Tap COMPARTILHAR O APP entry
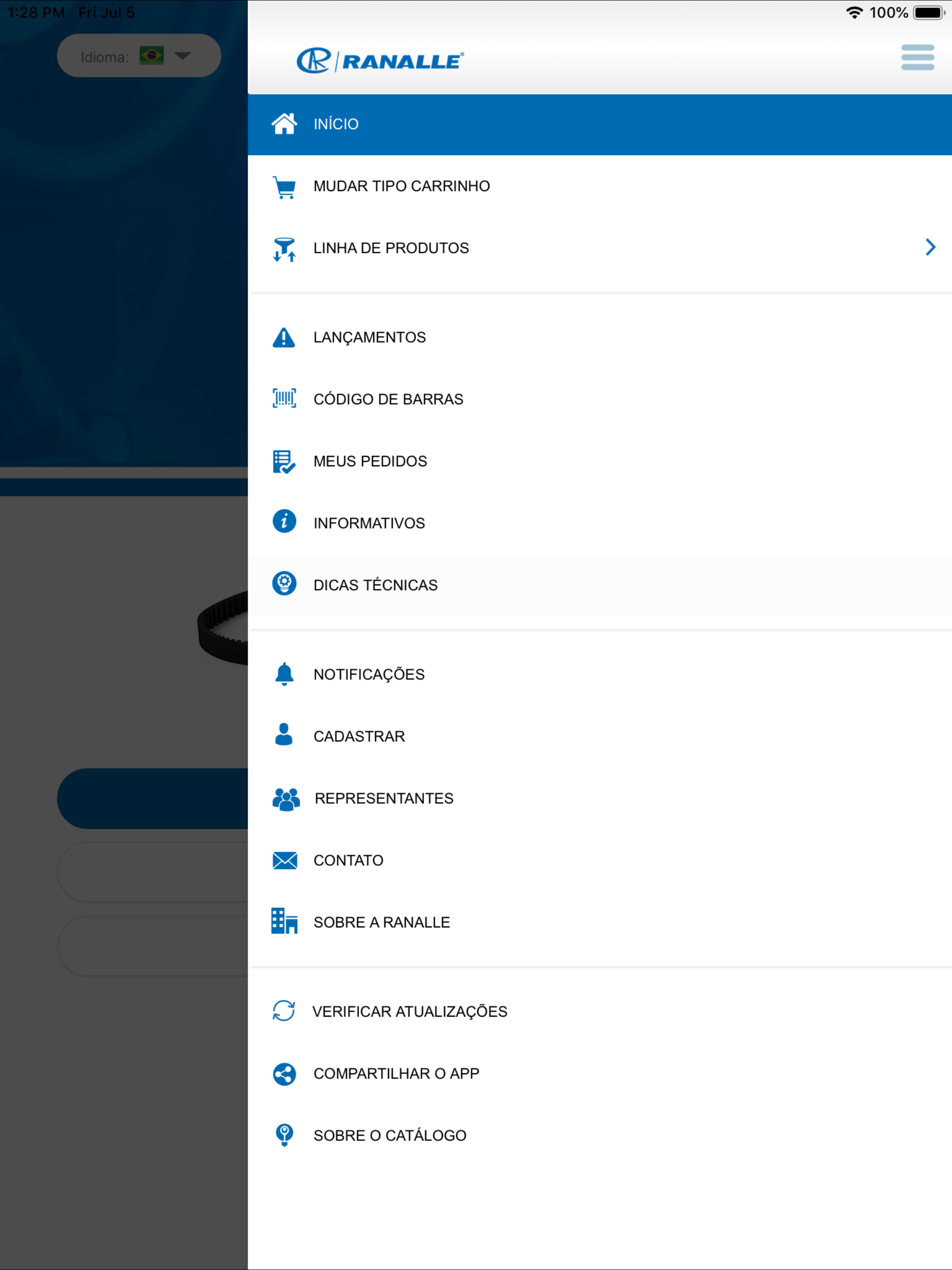 click(600, 1073)
